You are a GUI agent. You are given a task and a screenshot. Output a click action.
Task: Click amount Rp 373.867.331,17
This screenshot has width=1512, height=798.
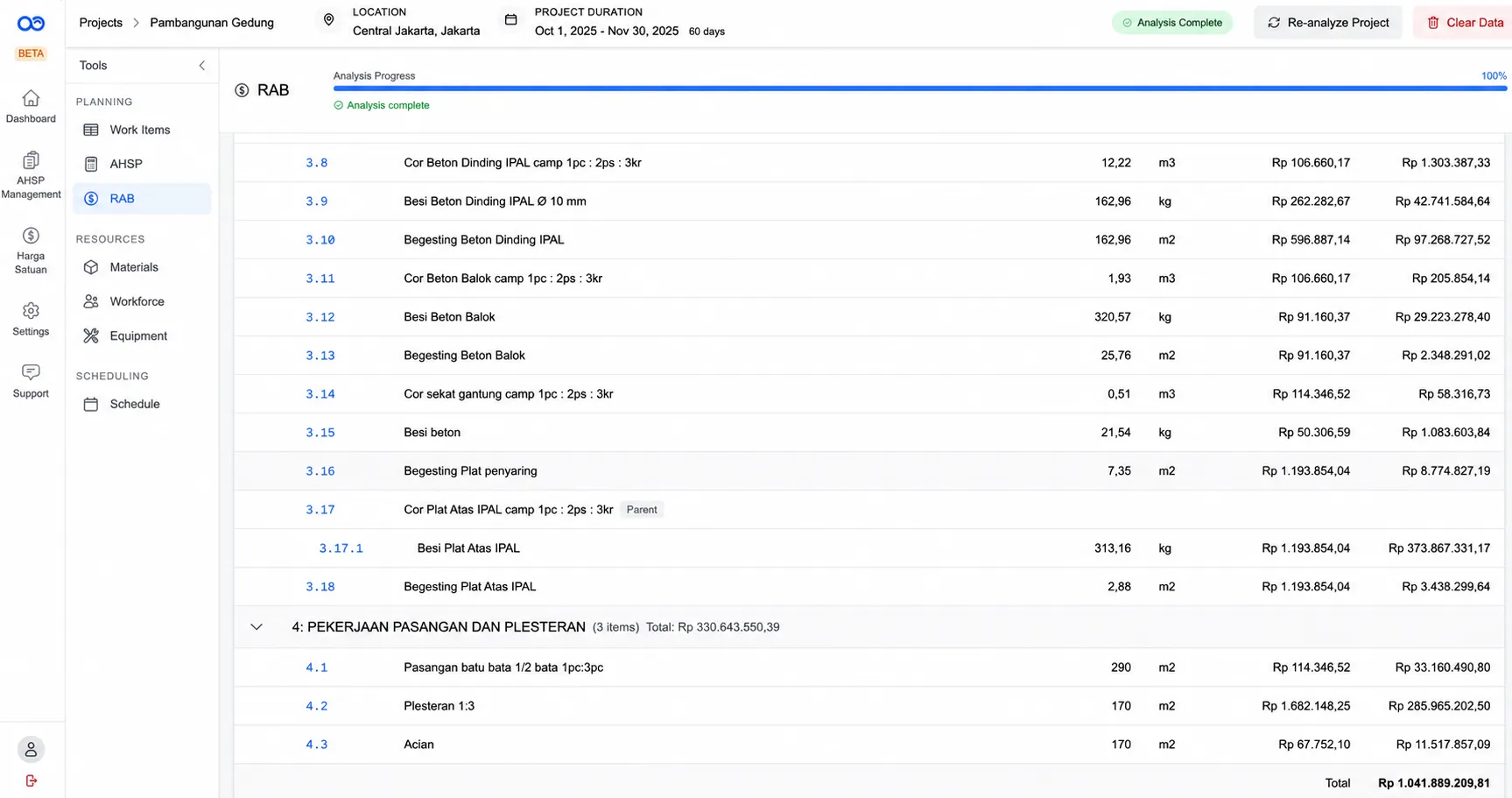1439,548
